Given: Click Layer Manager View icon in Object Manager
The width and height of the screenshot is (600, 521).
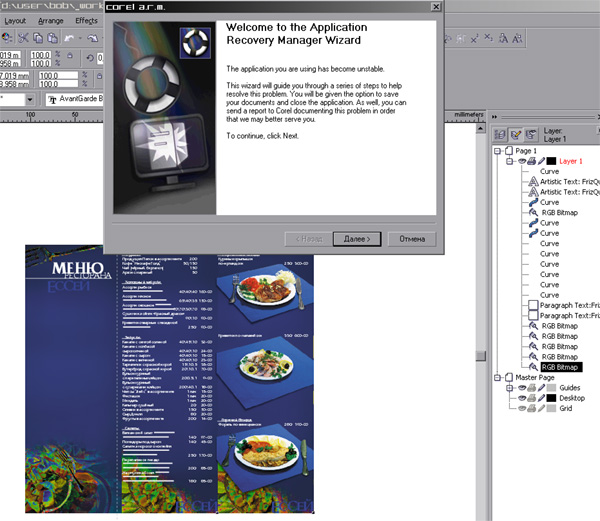Looking at the screenshot, I should tap(531, 135).
